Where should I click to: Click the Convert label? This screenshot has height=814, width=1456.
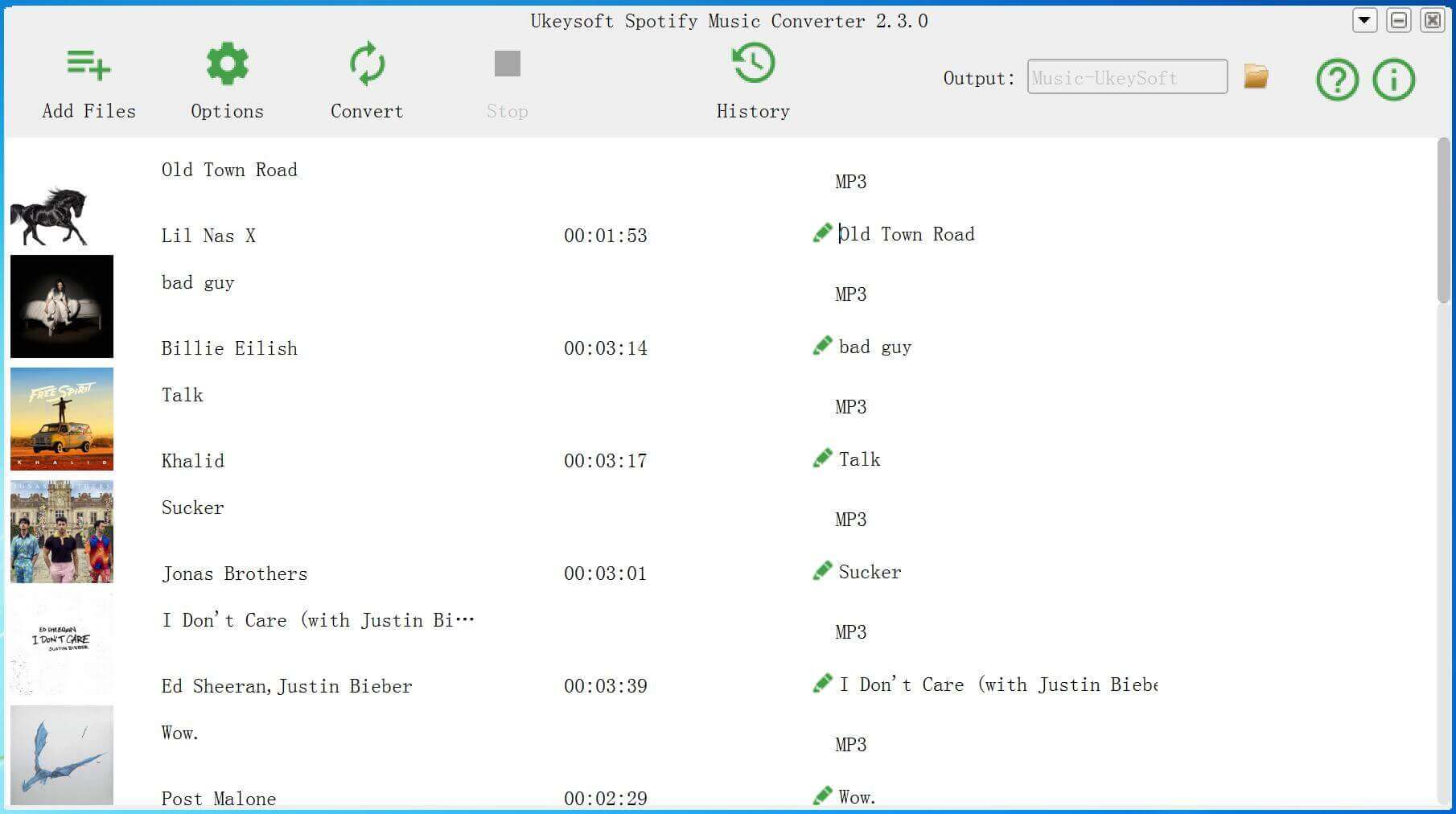click(367, 111)
